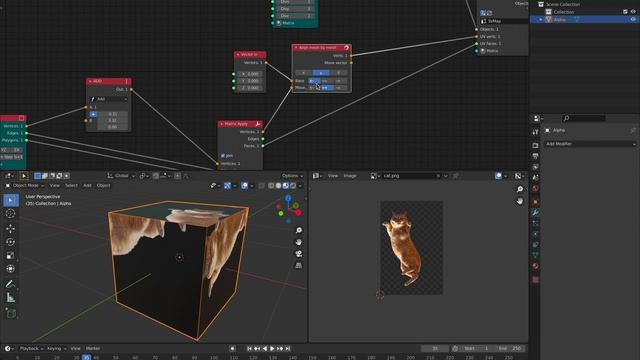
Task: Open the Object Data properties tab
Action: (x=536, y=255)
